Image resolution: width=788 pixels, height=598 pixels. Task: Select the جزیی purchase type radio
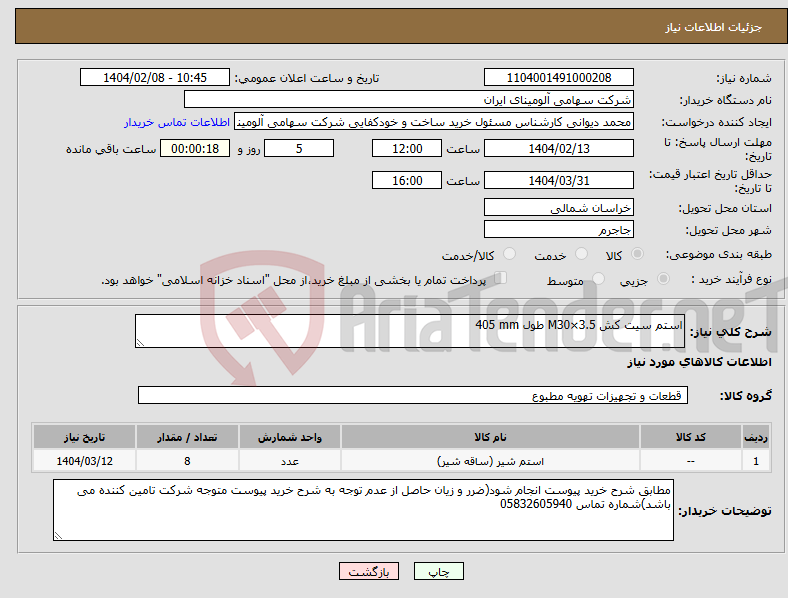[x=663, y=278]
